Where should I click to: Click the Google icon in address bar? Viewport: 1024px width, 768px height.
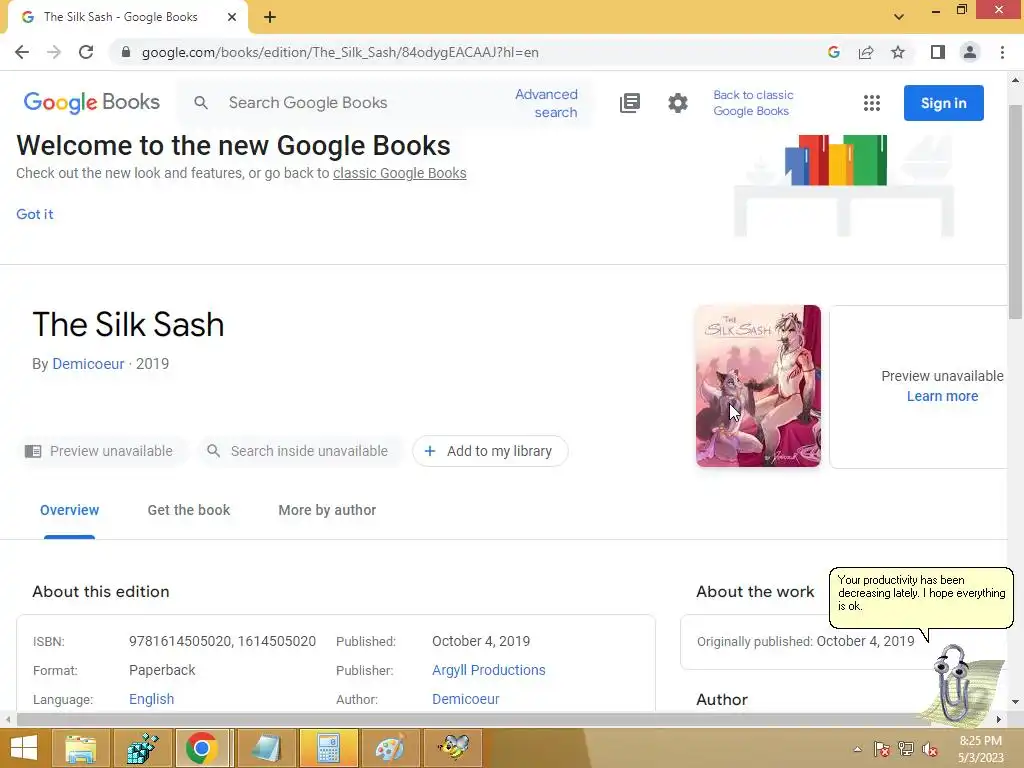[x=833, y=52]
